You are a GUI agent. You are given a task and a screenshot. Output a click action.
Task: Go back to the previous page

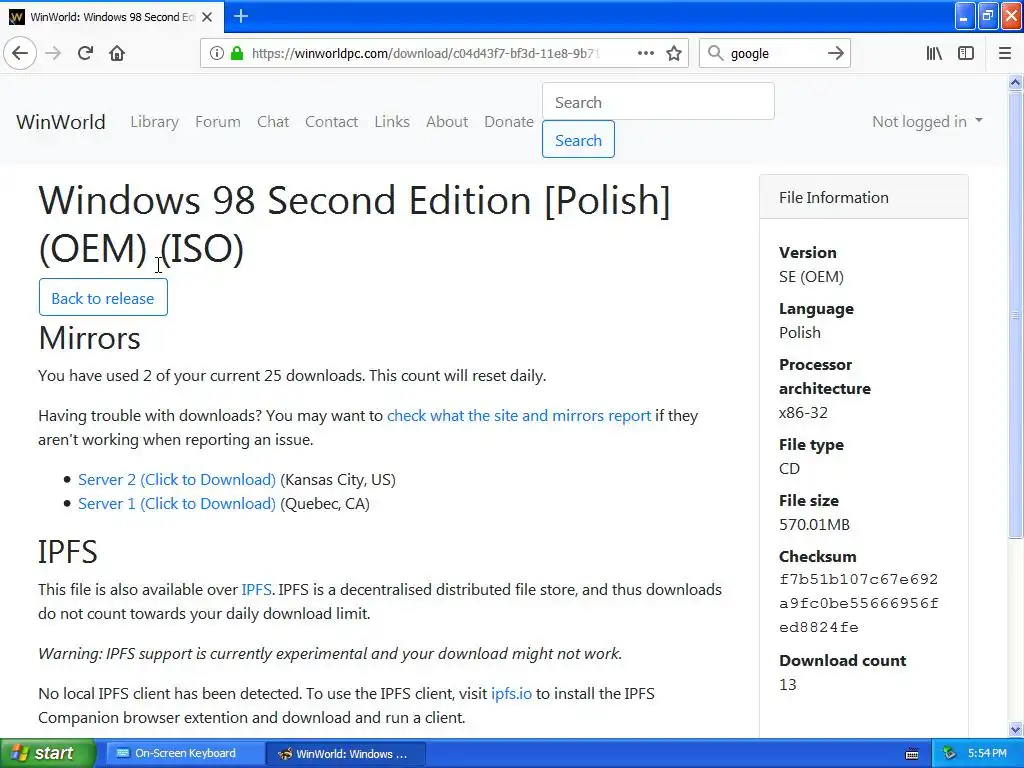20,53
